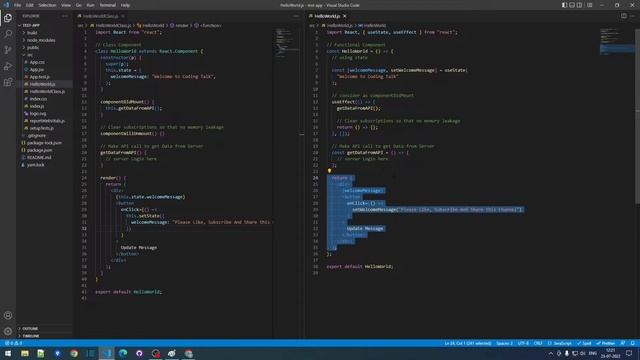Click the split editor right icon
This screenshot has height=360, width=640.
tap(624, 16)
